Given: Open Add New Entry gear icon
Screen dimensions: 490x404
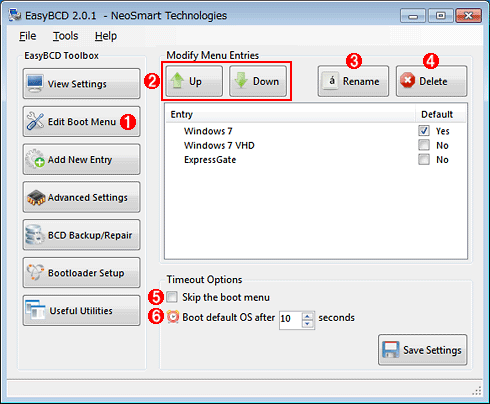Looking at the screenshot, I should pos(35,159).
